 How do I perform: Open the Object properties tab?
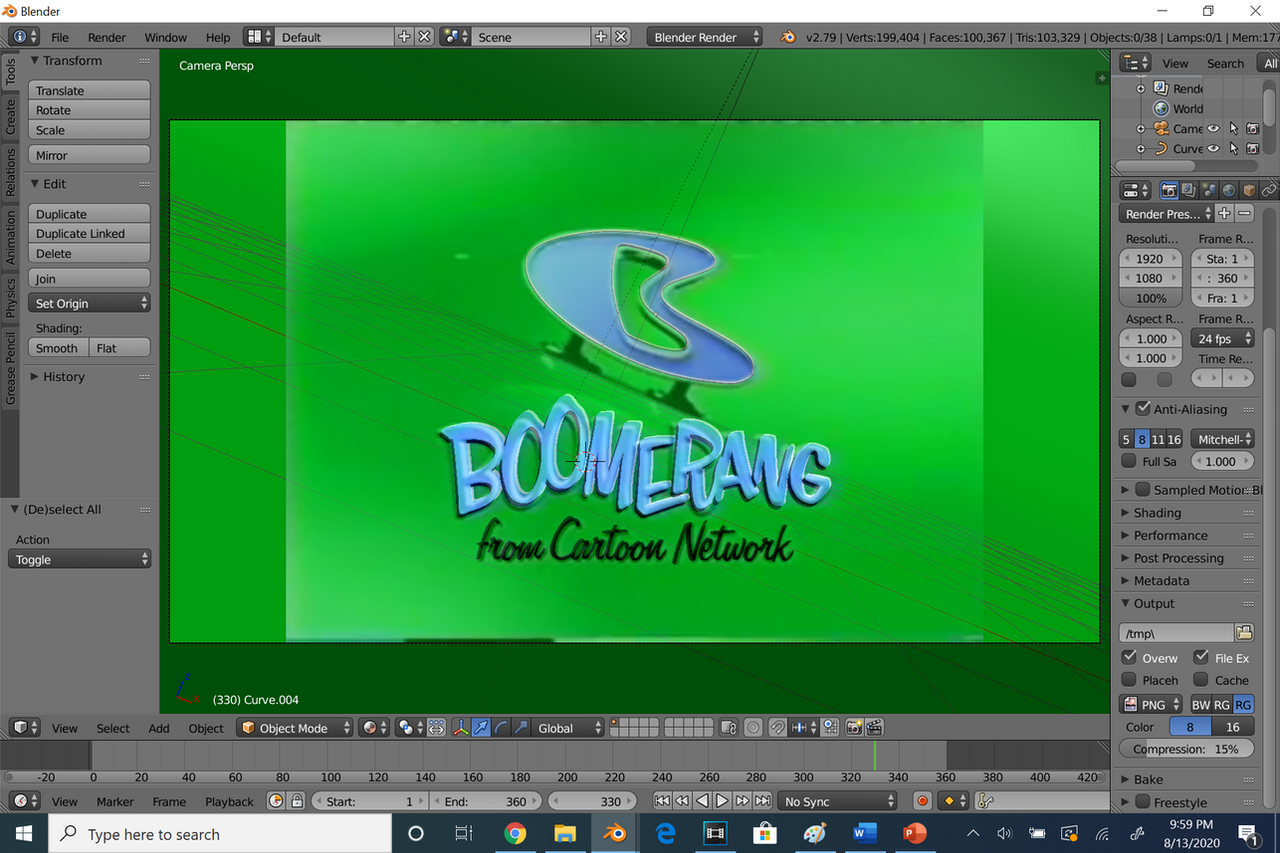(x=1249, y=190)
